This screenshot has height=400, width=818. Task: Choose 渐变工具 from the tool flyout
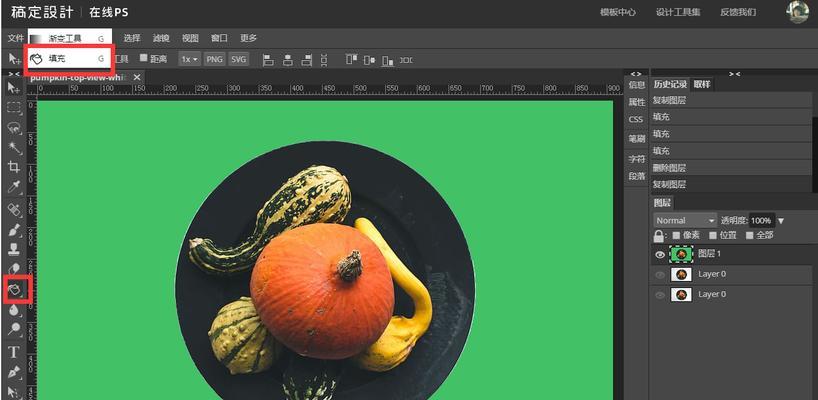(x=70, y=39)
